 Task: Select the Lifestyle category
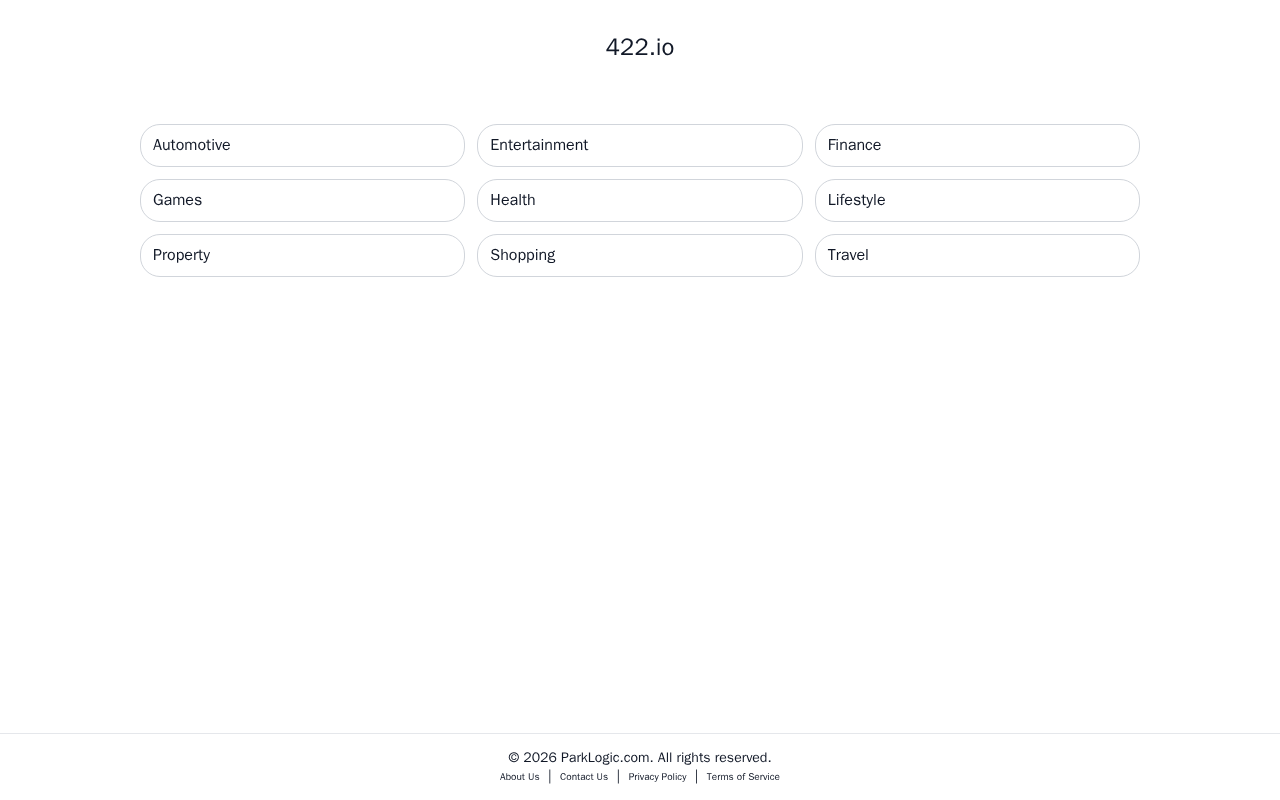[977, 200]
